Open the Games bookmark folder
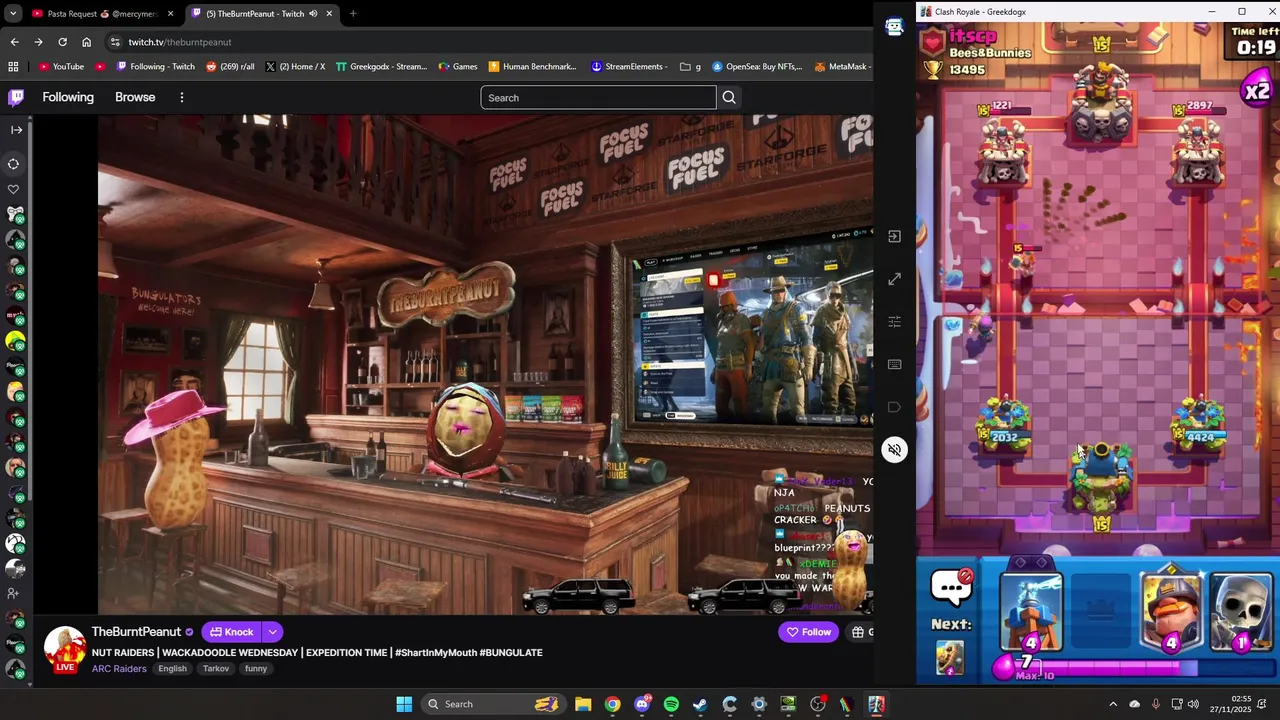1280x720 pixels. (458, 67)
